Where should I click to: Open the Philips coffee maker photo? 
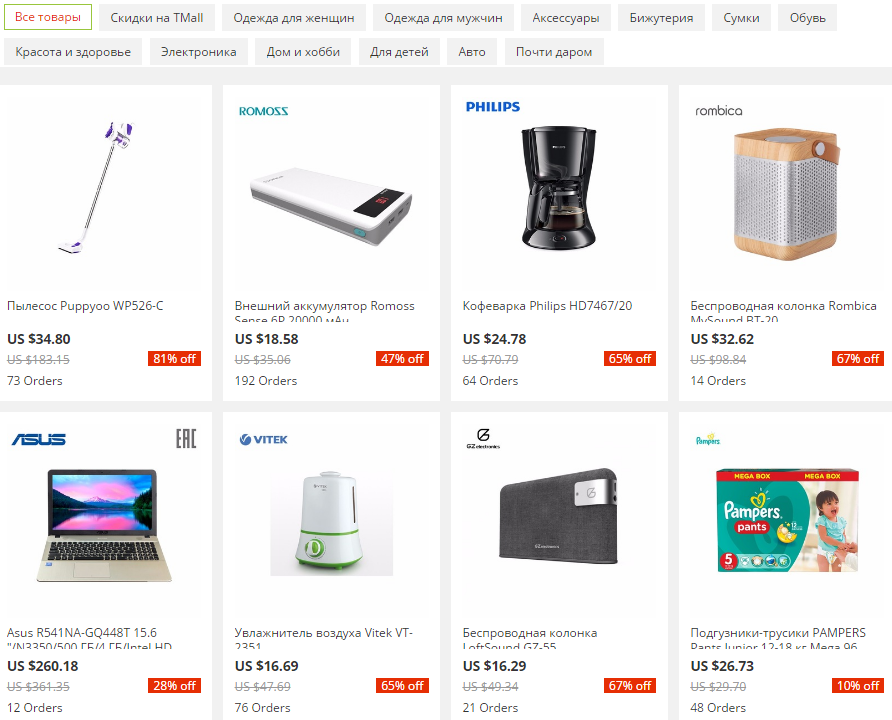(559, 188)
